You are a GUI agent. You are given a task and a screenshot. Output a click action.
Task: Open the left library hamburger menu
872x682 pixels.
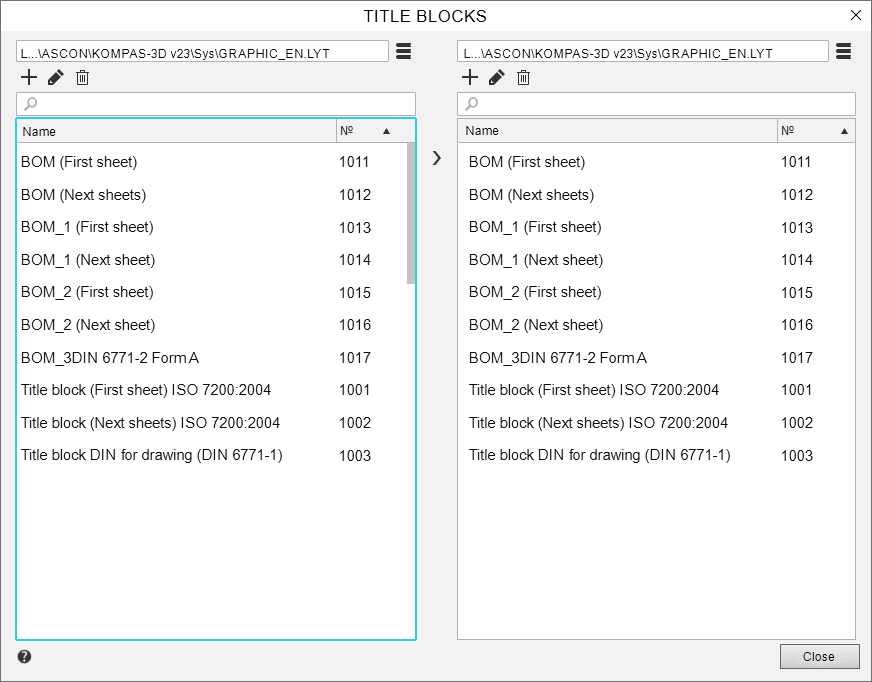(403, 52)
